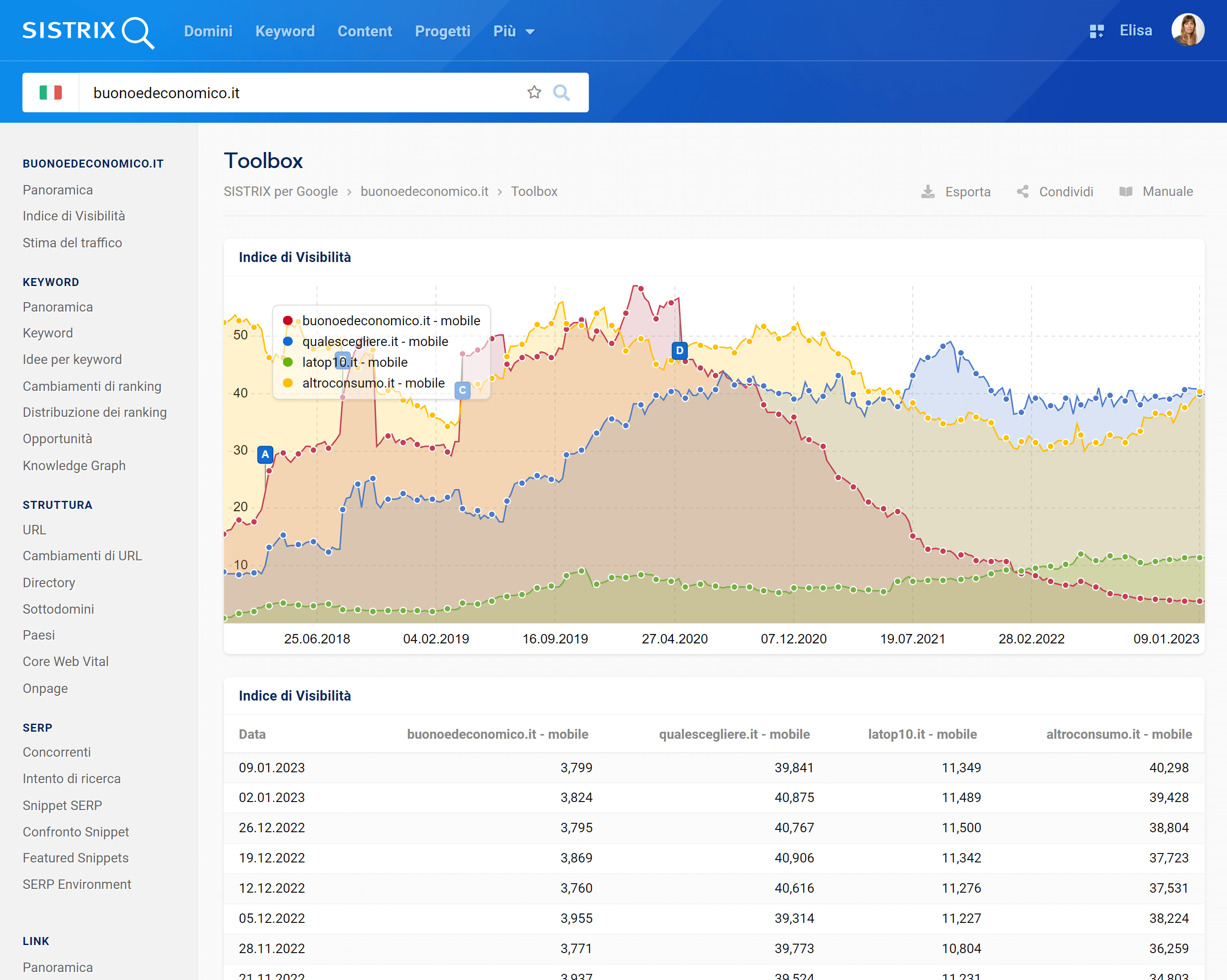Open Onpage in sidebar
This screenshot has width=1227, height=980.
(x=45, y=688)
